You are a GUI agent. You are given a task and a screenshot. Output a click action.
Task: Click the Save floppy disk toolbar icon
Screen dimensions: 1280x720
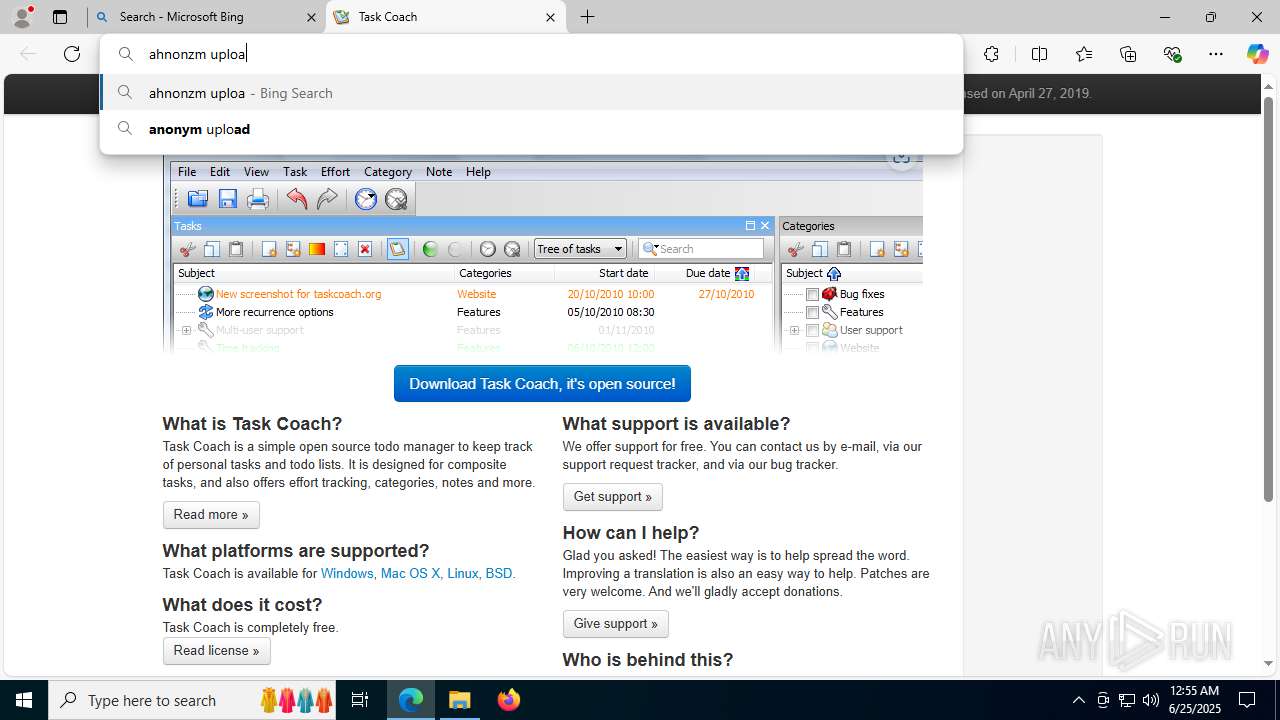[228, 199]
